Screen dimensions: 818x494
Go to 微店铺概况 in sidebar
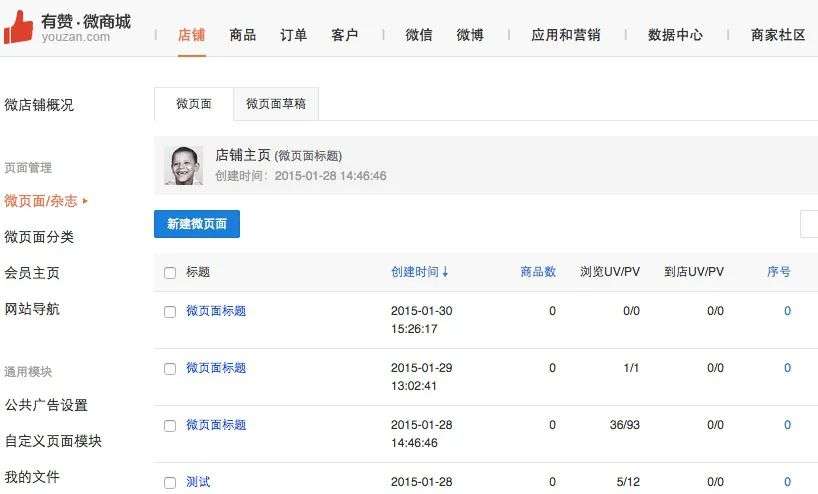[x=39, y=105]
